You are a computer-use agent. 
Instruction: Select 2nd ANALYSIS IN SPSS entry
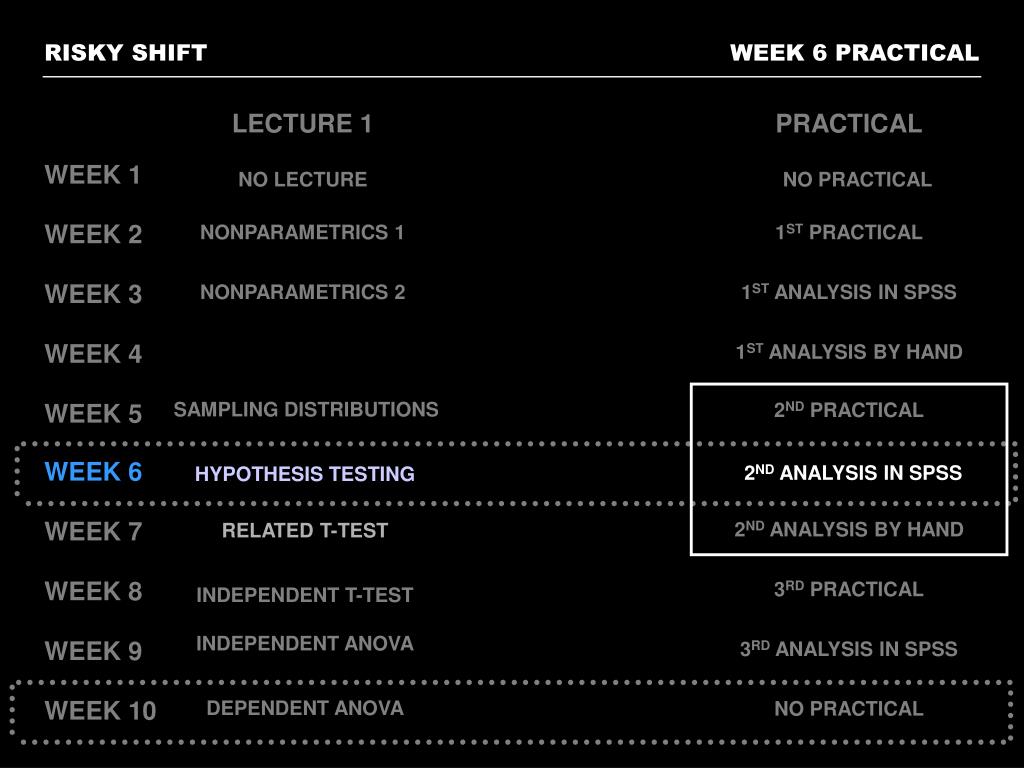point(853,473)
